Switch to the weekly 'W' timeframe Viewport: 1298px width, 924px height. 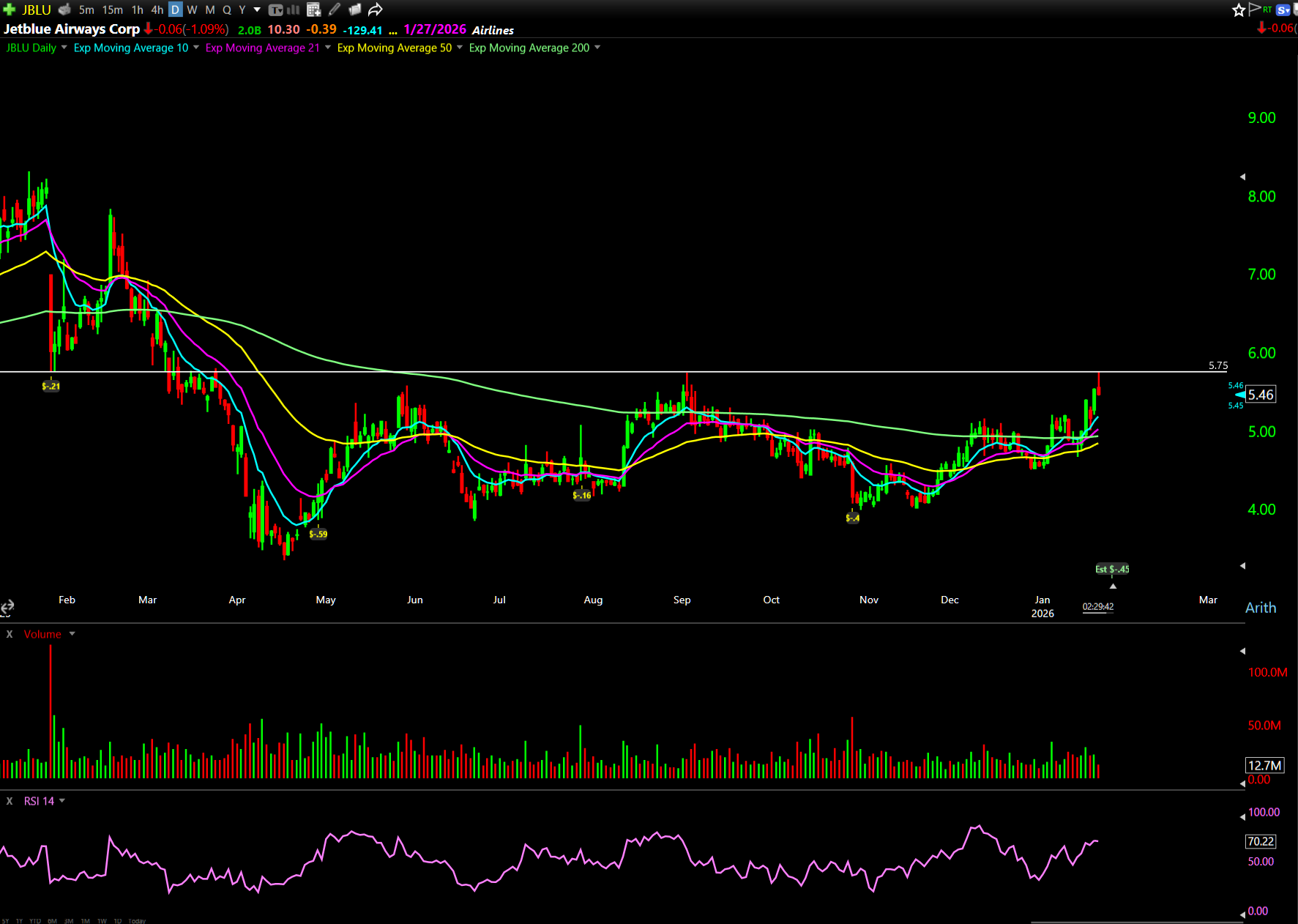click(192, 10)
